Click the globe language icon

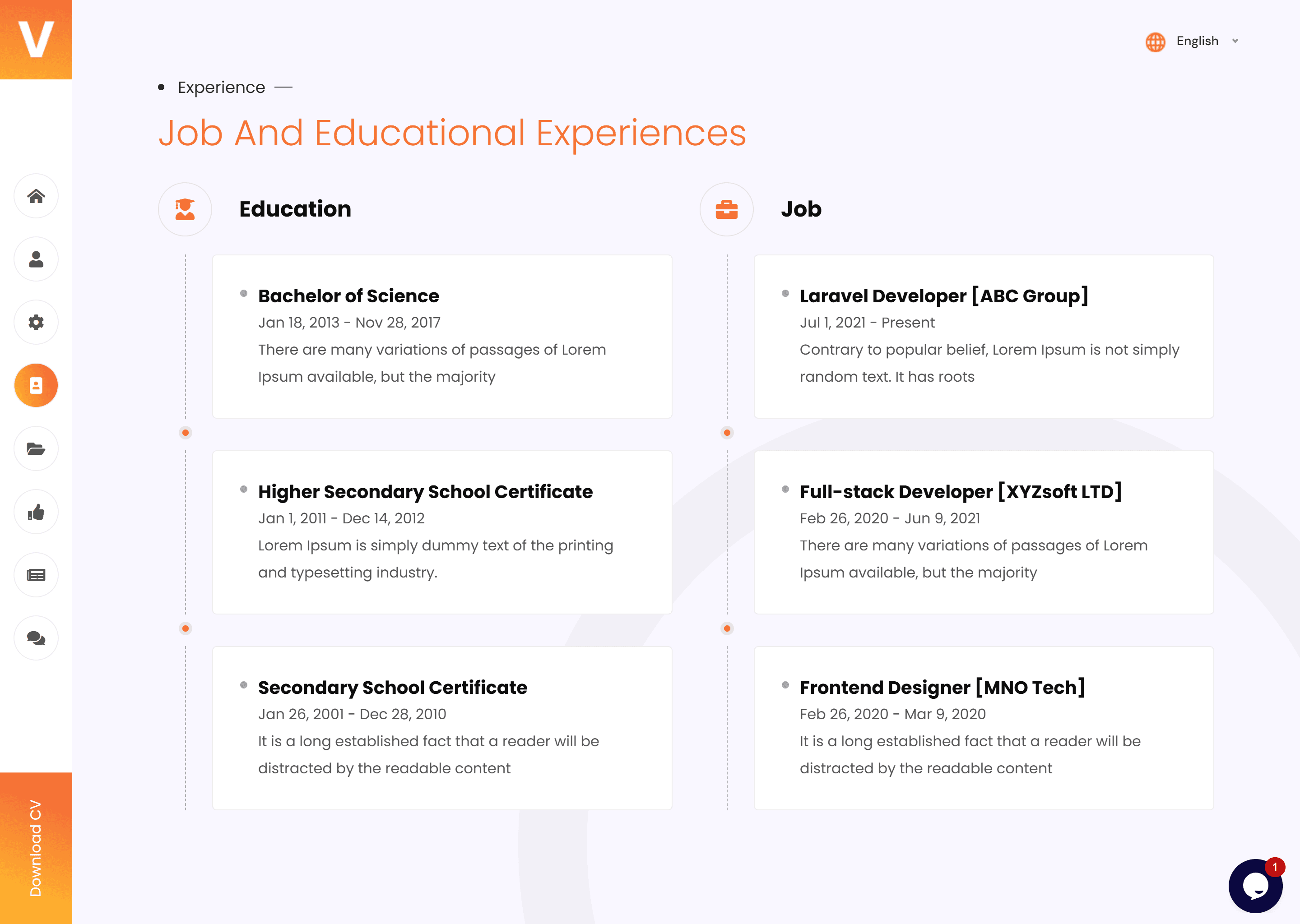click(x=1155, y=42)
